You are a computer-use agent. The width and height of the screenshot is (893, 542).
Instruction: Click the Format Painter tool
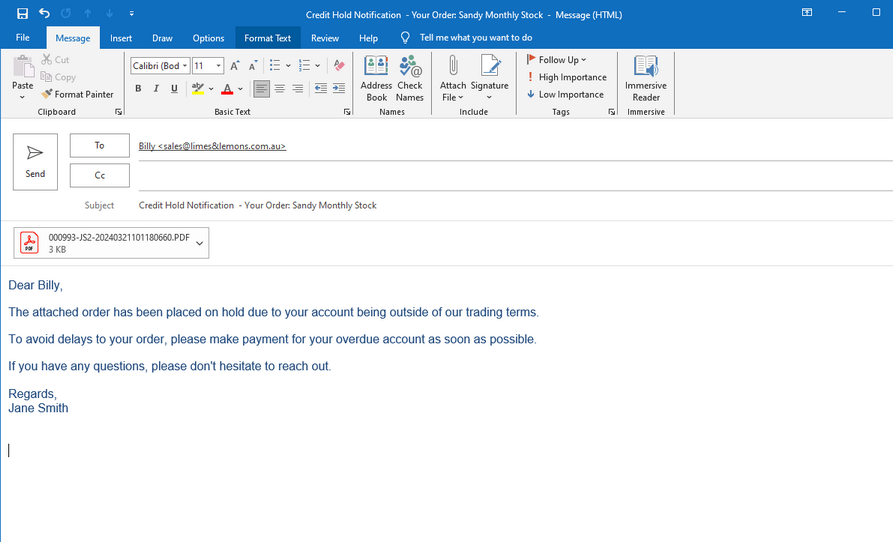(78, 94)
